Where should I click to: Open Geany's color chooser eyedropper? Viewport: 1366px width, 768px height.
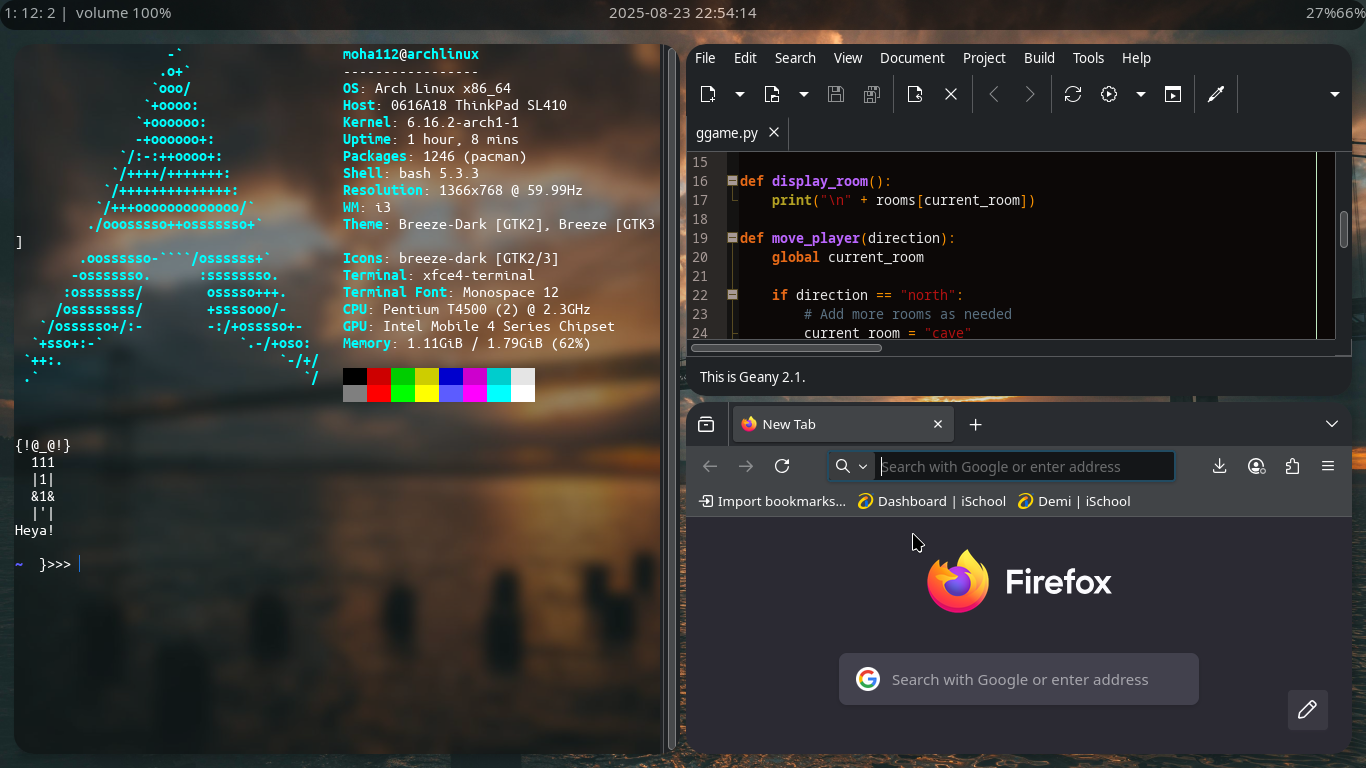click(1216, 94)
